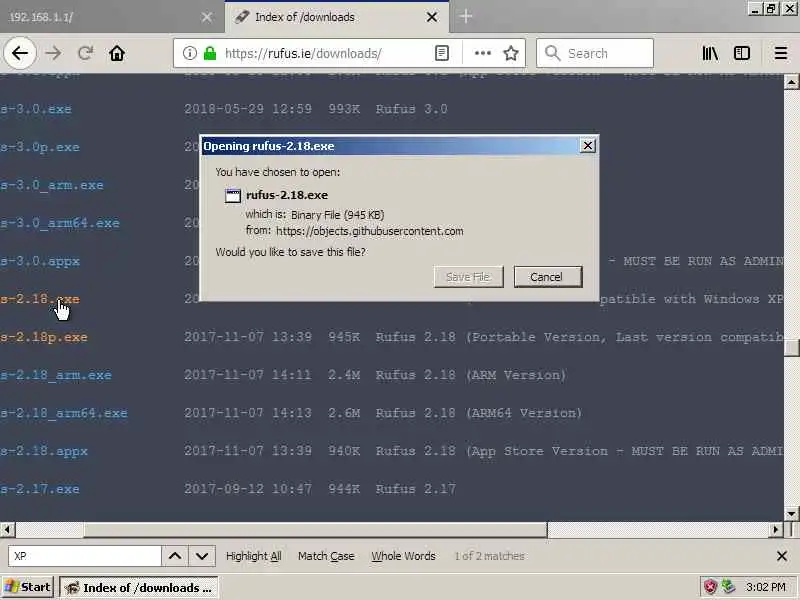The width and height of the screenshot is (800, 600).
Task: Open the rufus-2.18.appx link
Action: coord(44,451)
